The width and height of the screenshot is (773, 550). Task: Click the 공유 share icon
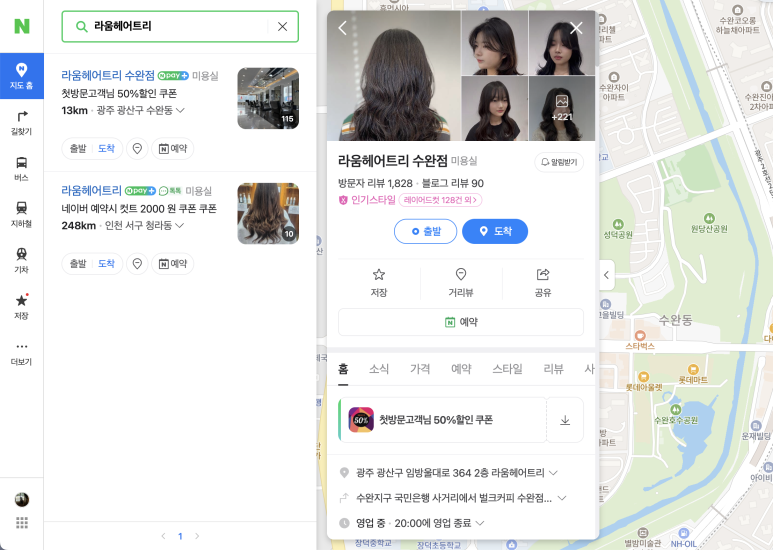point(543,283)
